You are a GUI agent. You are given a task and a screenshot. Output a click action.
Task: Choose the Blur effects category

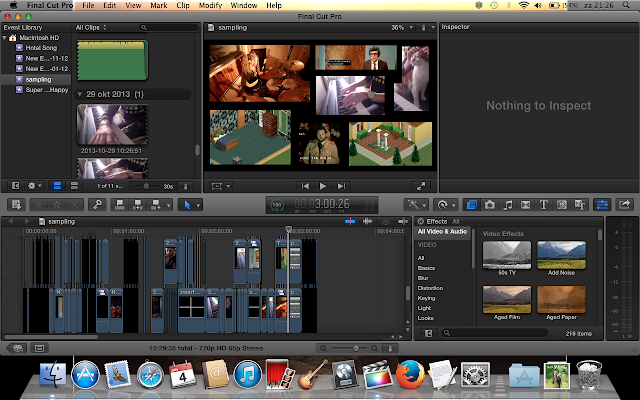click(x=423, y=278)
